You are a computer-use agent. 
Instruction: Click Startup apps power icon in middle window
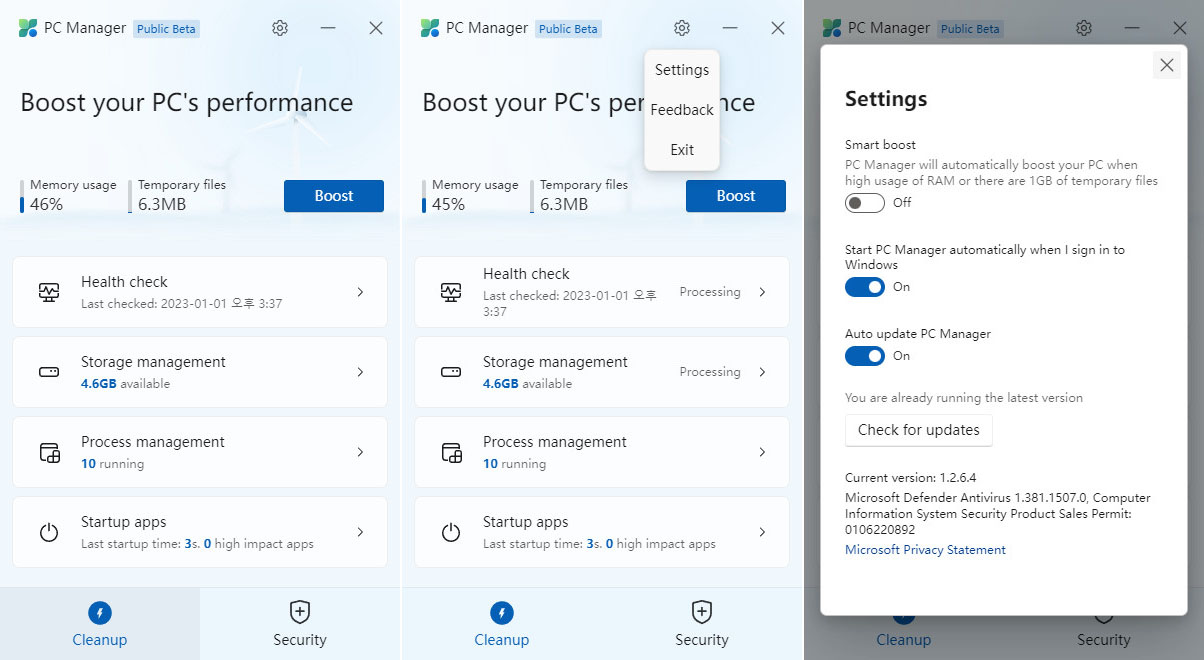pos(451,532)
